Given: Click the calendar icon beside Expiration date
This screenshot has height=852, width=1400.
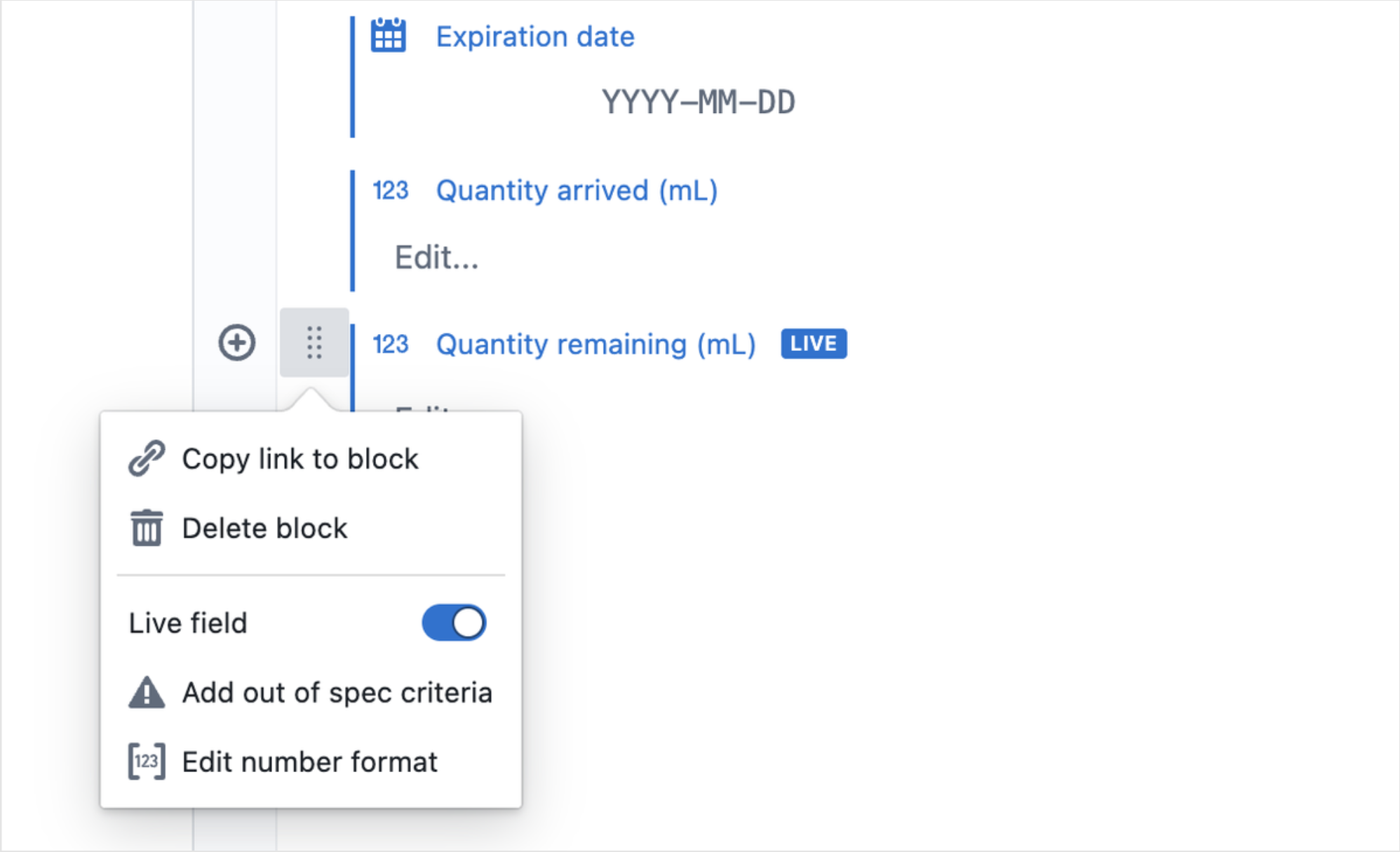Looking at the screenshot, I should pyautogui.click(x=388, y=35).
